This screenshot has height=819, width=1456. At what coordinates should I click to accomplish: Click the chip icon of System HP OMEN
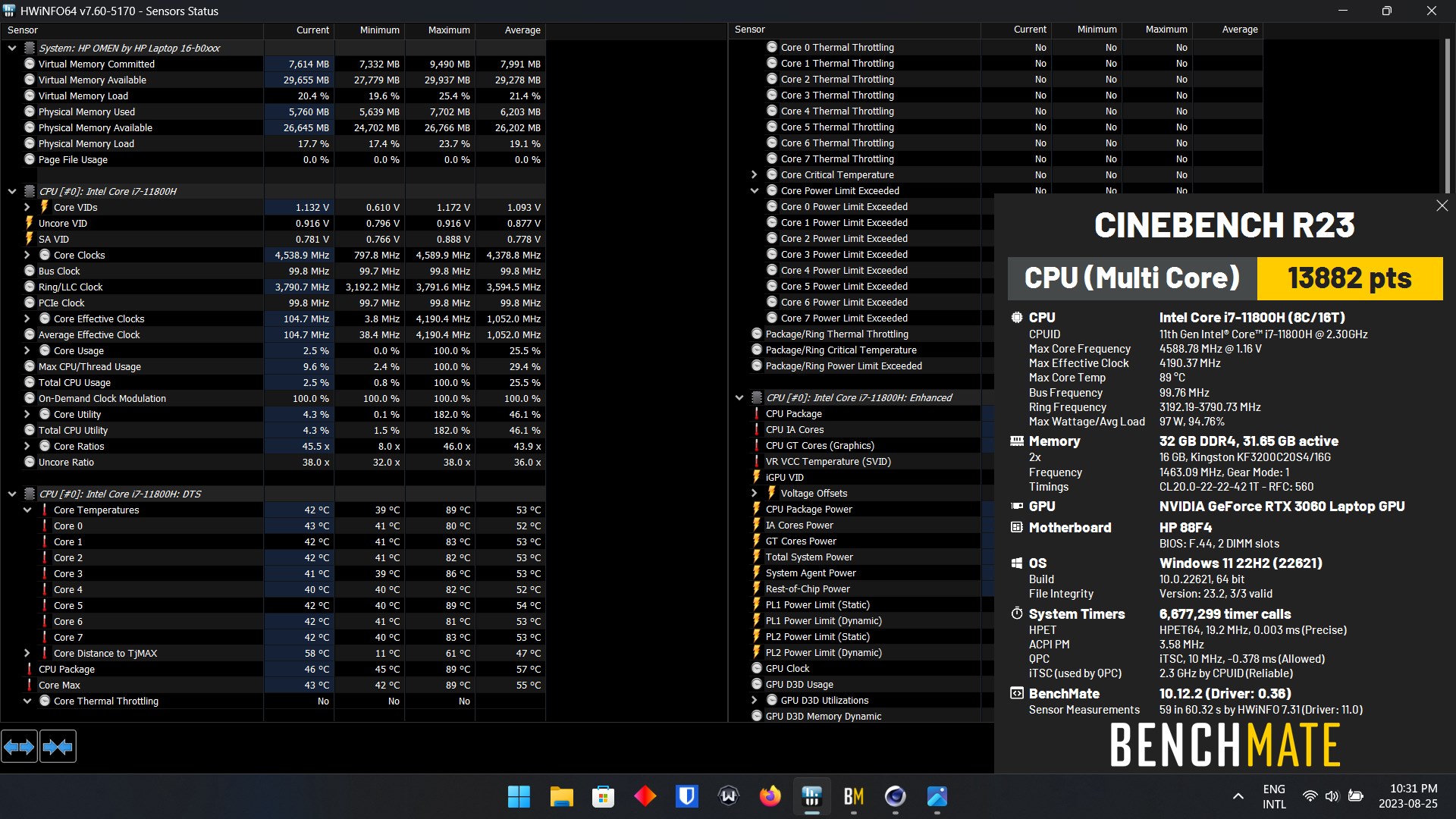(x=30, y=48)
